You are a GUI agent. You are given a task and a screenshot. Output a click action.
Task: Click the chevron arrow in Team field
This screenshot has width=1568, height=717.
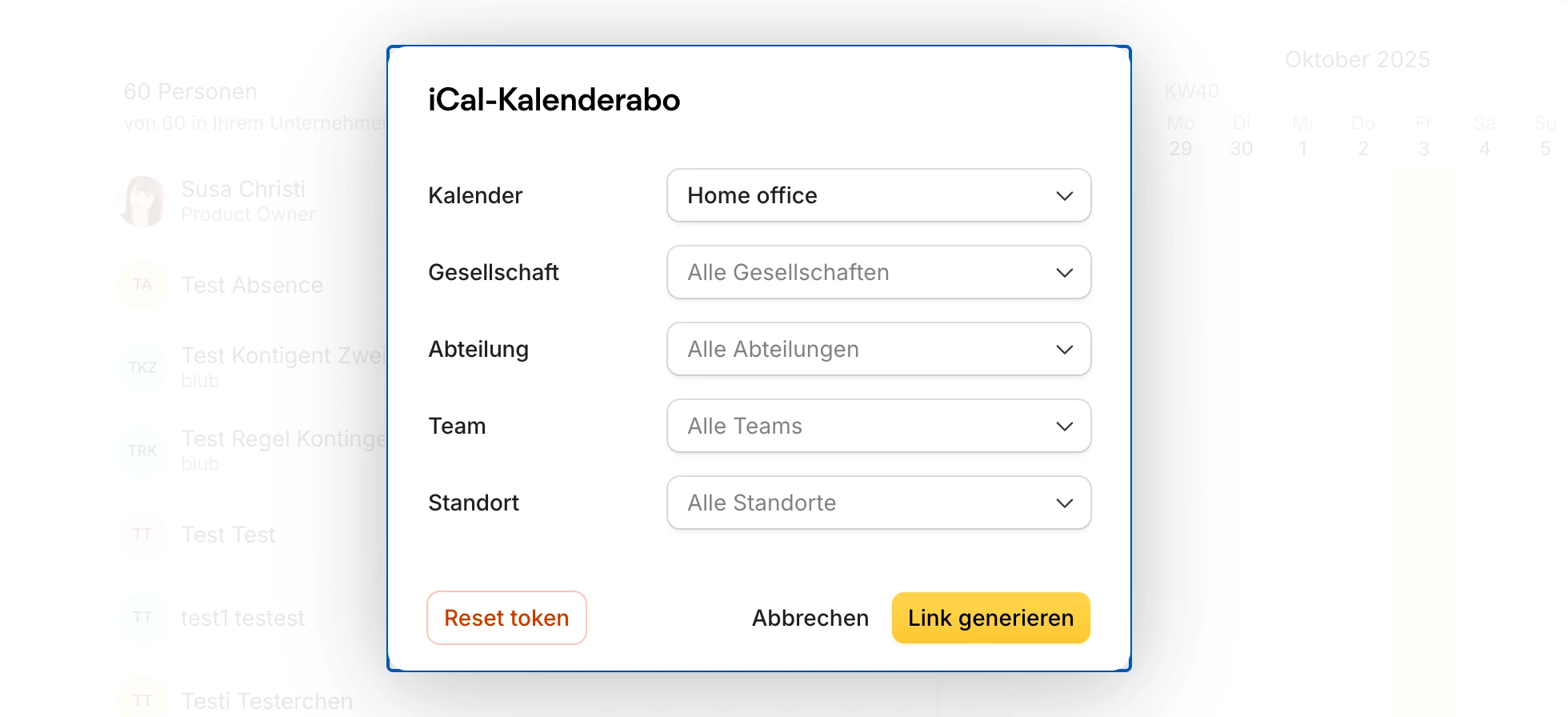tap(1064, 427)
